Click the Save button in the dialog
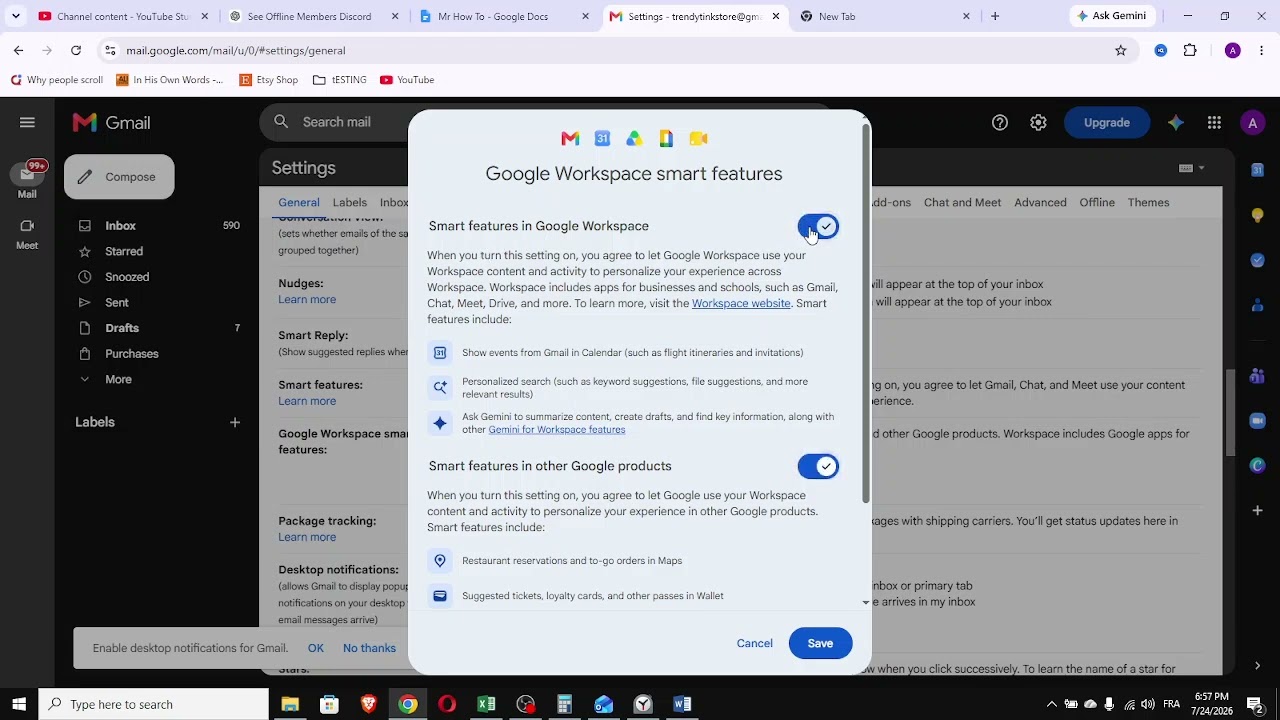Screen dimensions: 1280x720 [820, 643]
